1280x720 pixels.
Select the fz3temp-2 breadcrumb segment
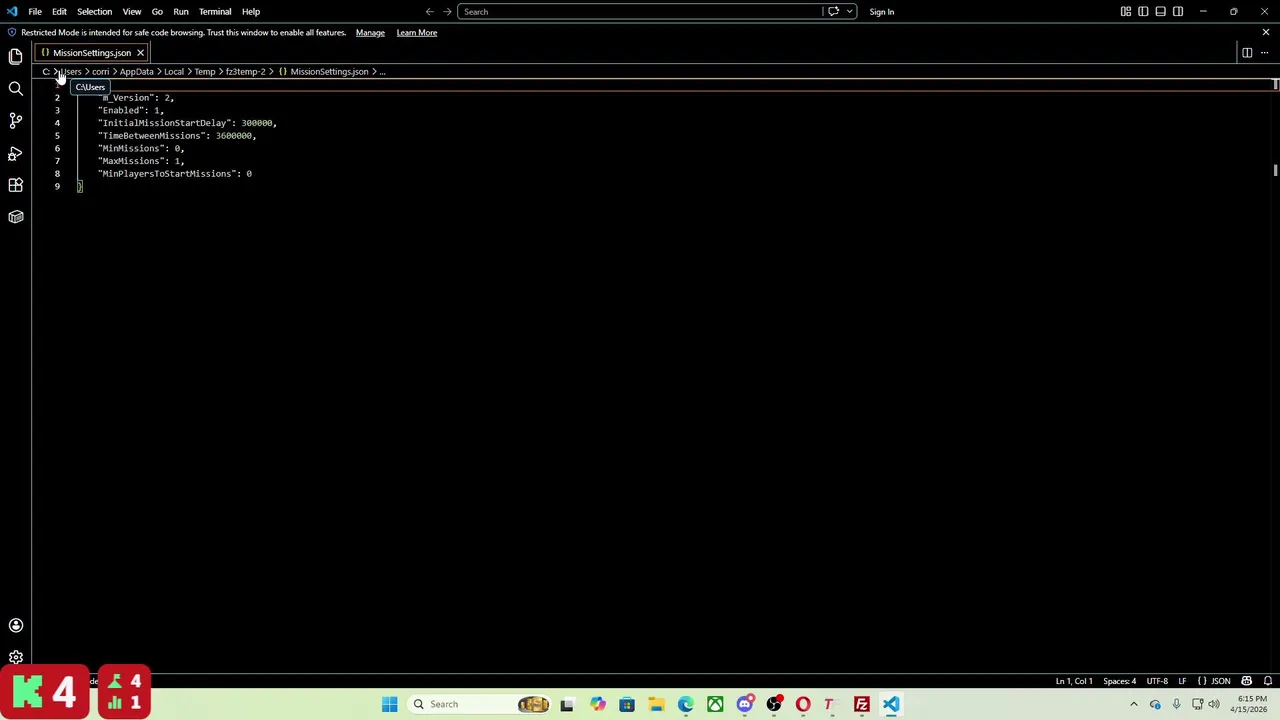tap(245, 71)
